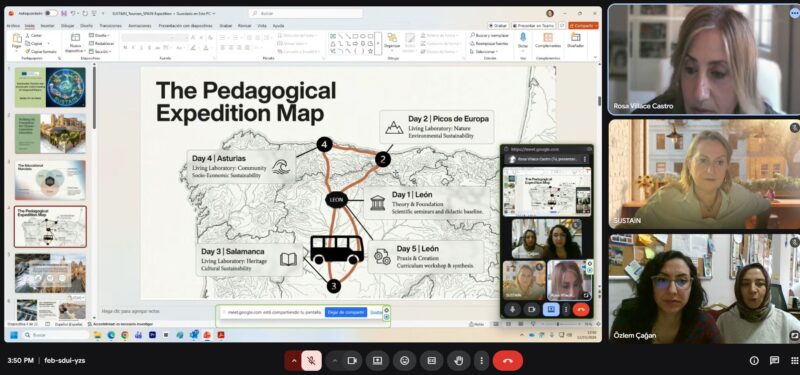Turn on captions in Meet
This screenshot has width=800, height=375.
pyautogui.click(x=432, y=360)
